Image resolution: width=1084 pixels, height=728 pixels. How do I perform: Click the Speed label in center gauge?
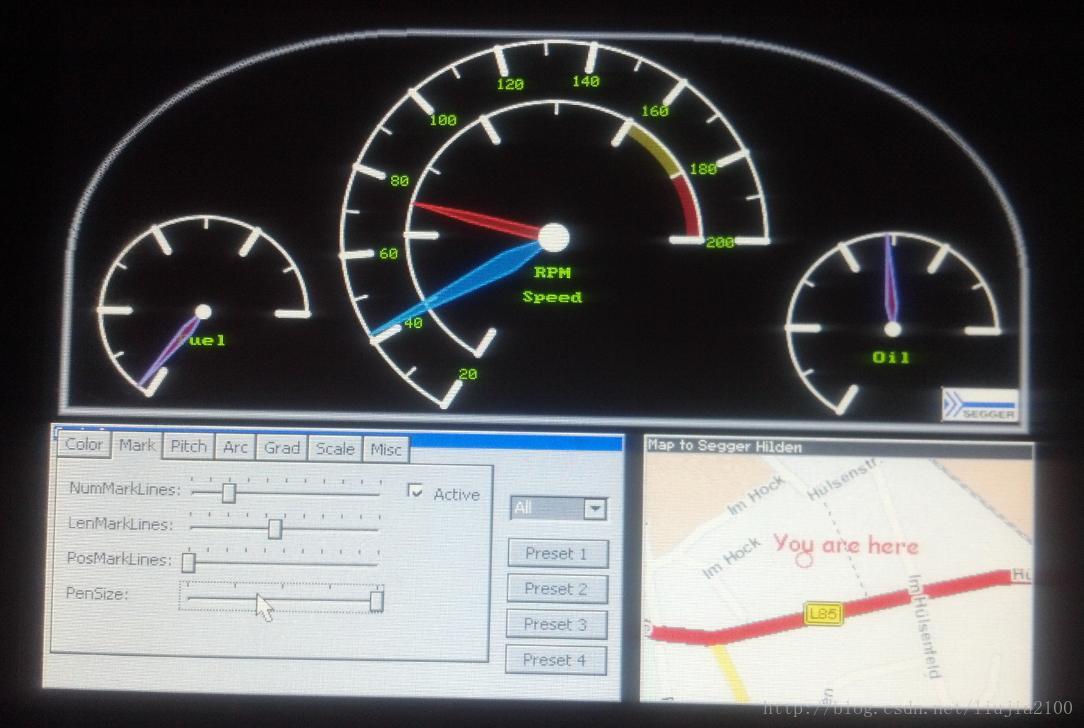(x=552, y=297)
